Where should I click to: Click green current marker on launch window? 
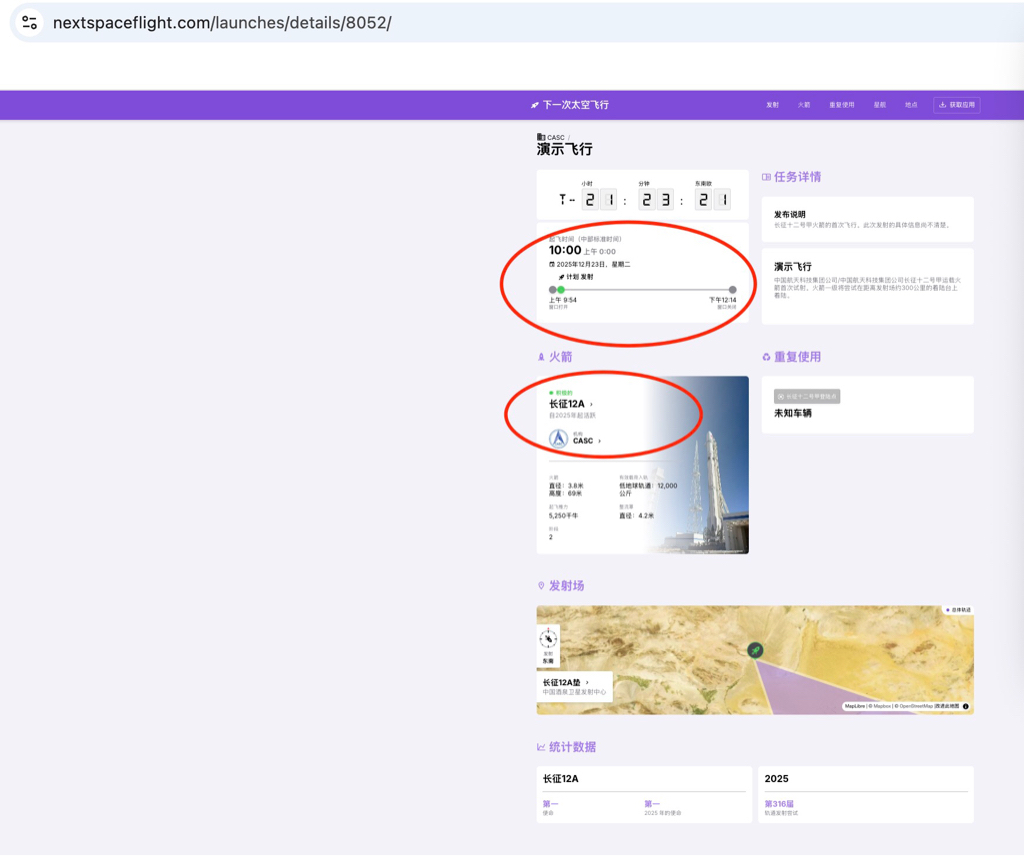[561, 289]
